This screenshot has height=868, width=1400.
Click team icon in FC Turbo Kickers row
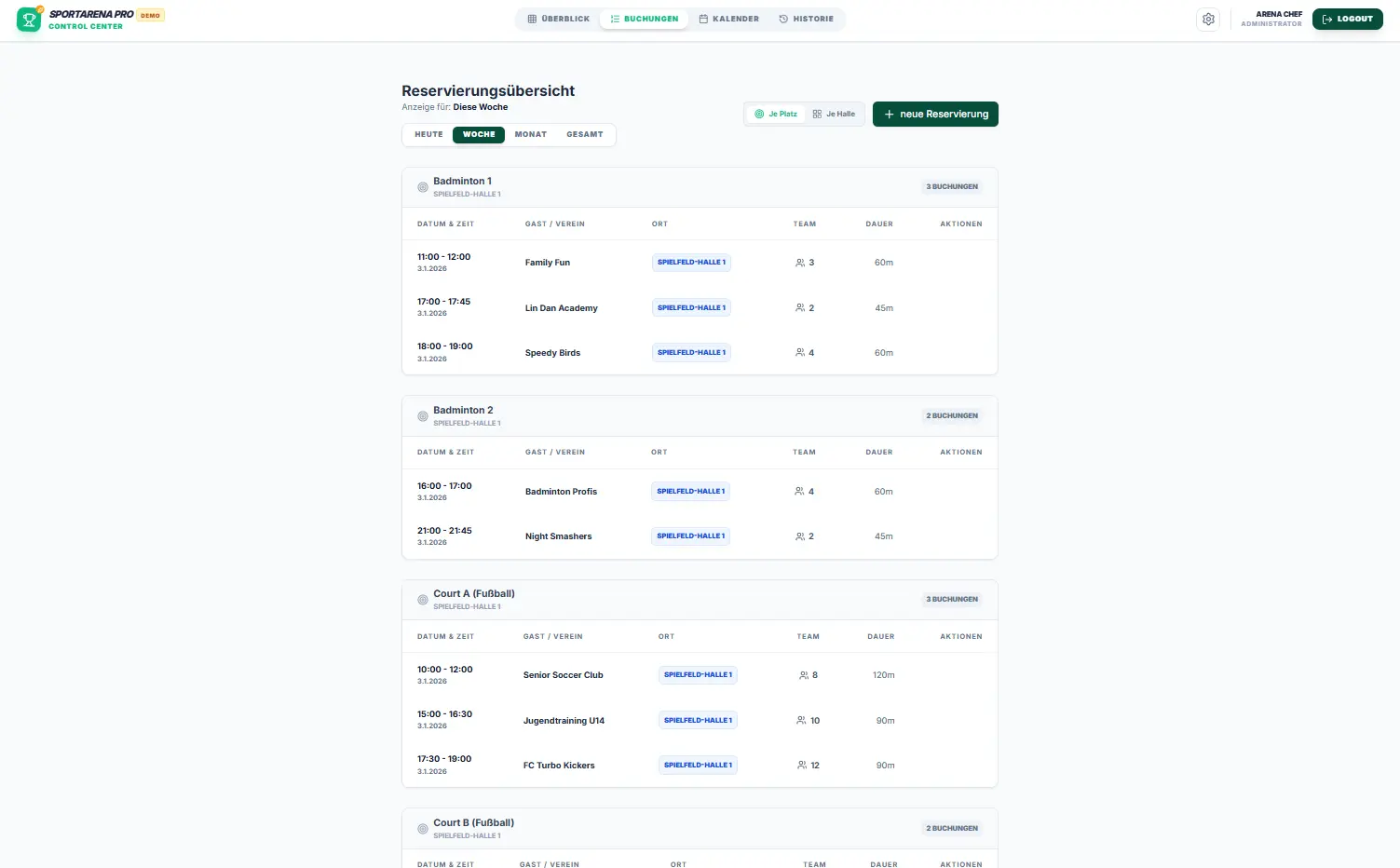click(802, 766)
